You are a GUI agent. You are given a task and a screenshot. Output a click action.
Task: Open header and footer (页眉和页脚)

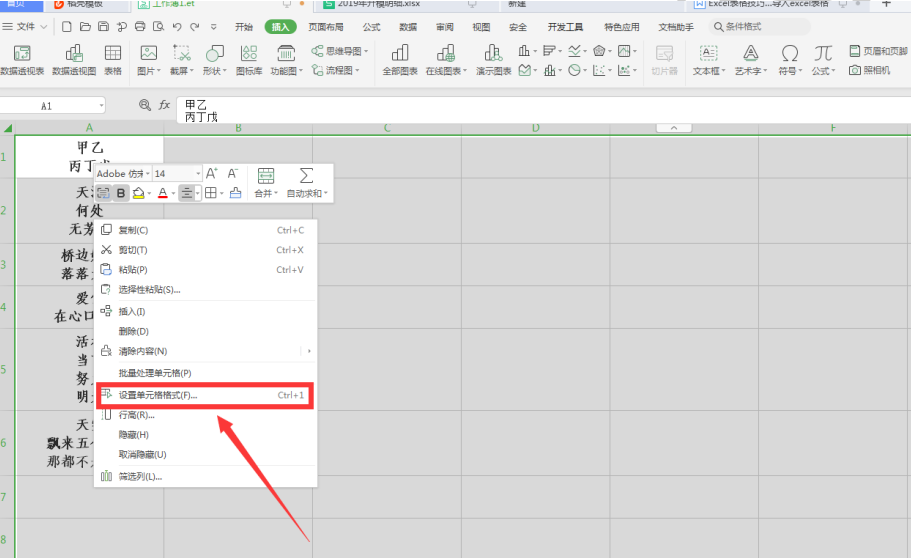click(878, 51)
